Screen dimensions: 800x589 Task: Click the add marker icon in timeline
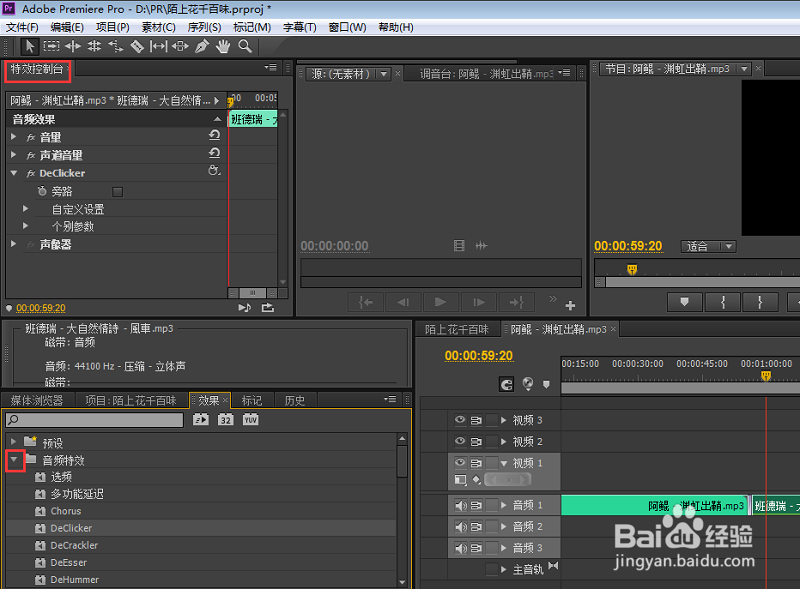pos(546,384)
